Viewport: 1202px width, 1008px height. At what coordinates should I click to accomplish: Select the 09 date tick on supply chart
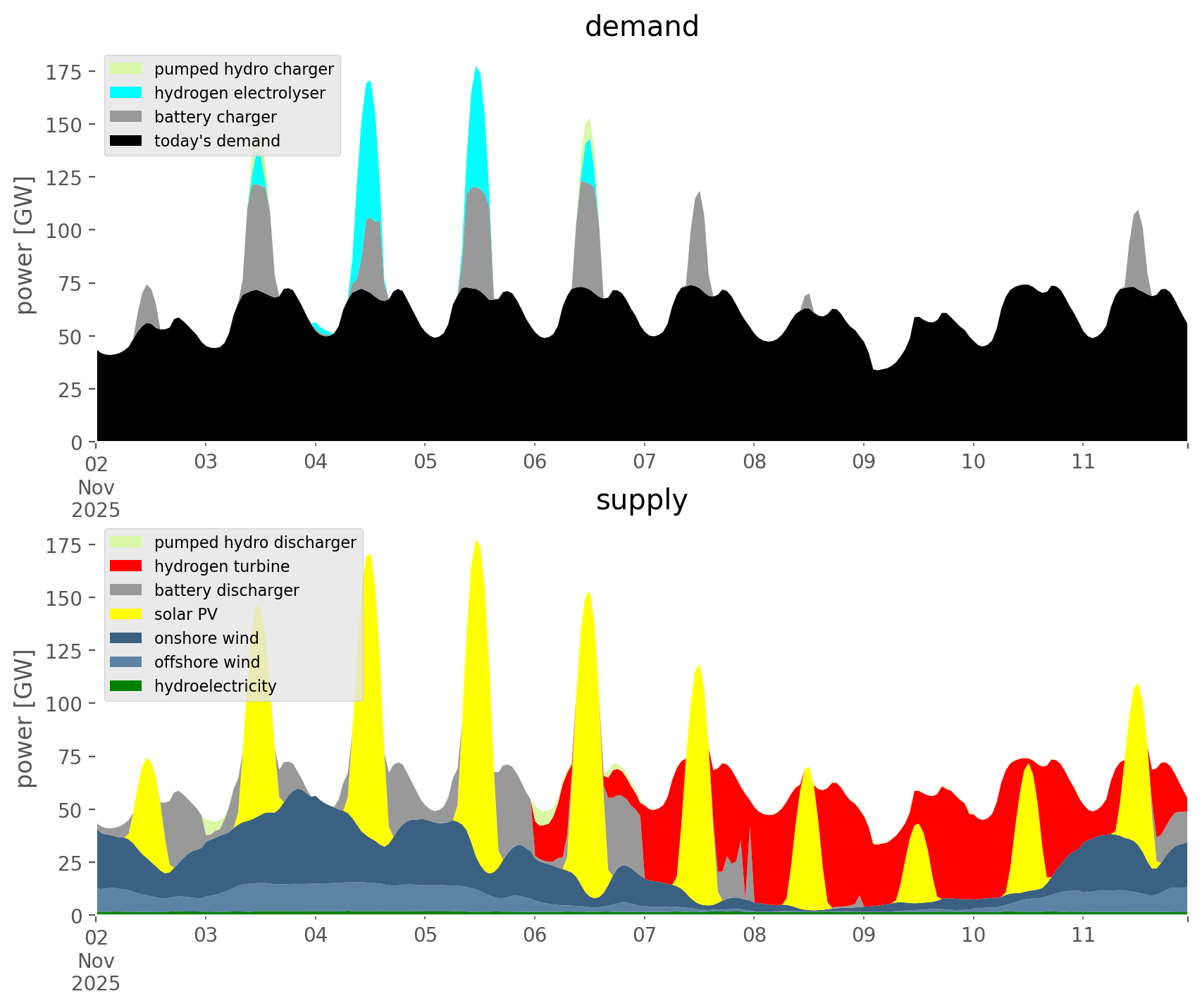863,935
